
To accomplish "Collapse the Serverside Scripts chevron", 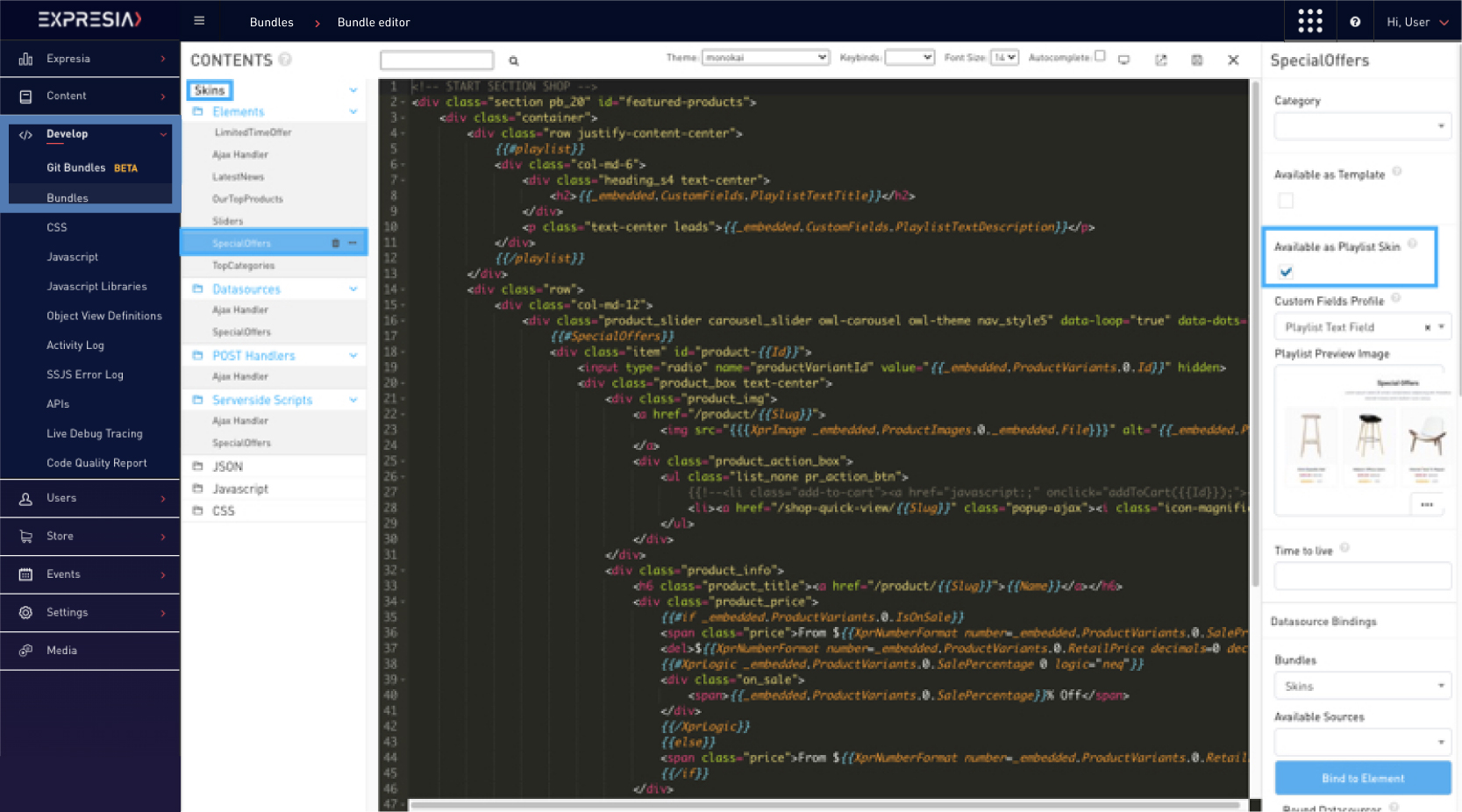I will point(353,399).
